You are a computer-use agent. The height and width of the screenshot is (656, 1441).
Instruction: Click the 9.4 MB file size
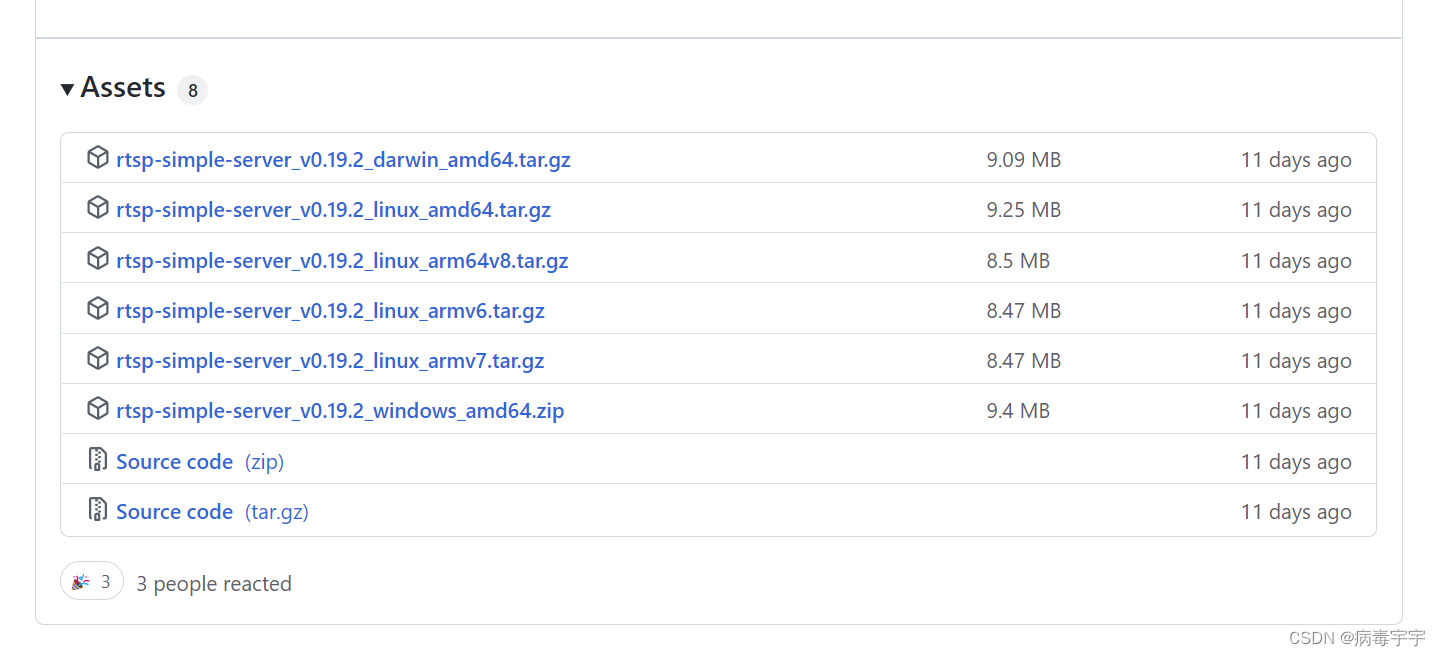[1018, 410]
